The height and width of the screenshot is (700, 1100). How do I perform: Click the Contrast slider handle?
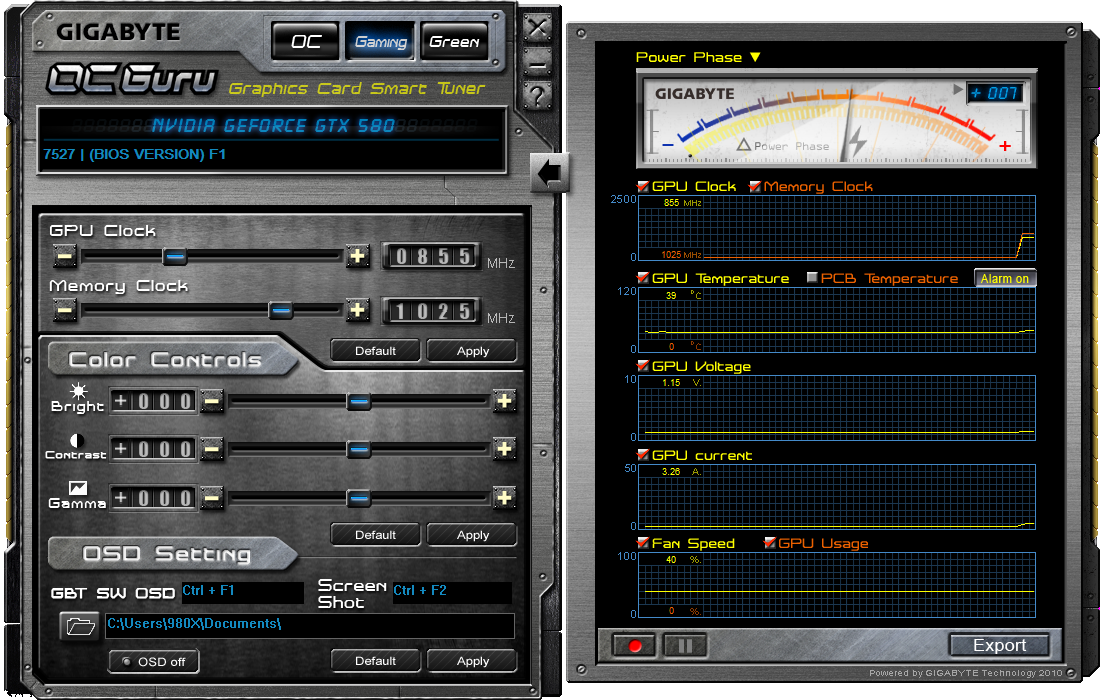(x=358, y=450)
